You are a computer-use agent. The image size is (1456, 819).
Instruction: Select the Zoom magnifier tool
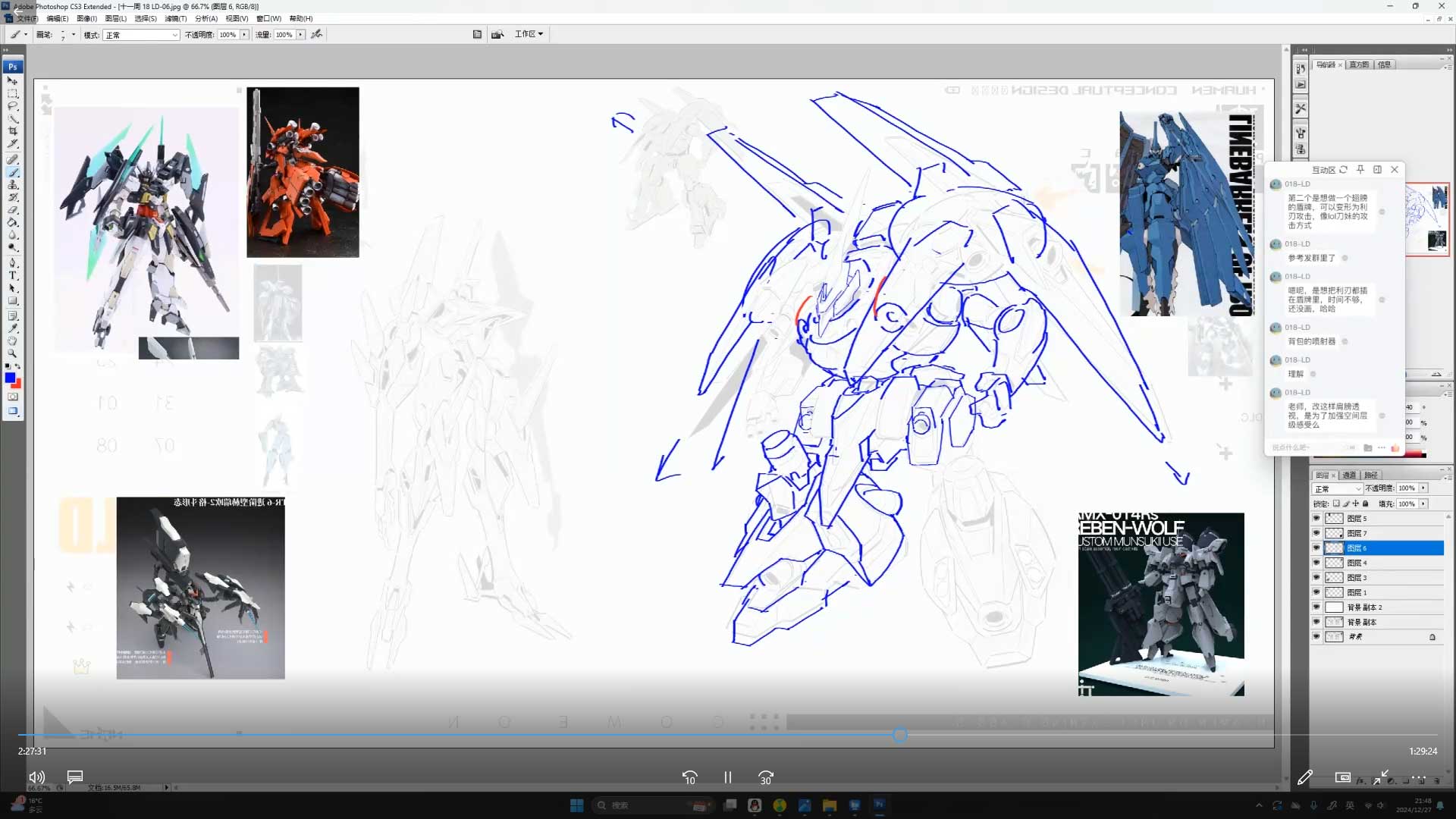[x=13, y=353]
